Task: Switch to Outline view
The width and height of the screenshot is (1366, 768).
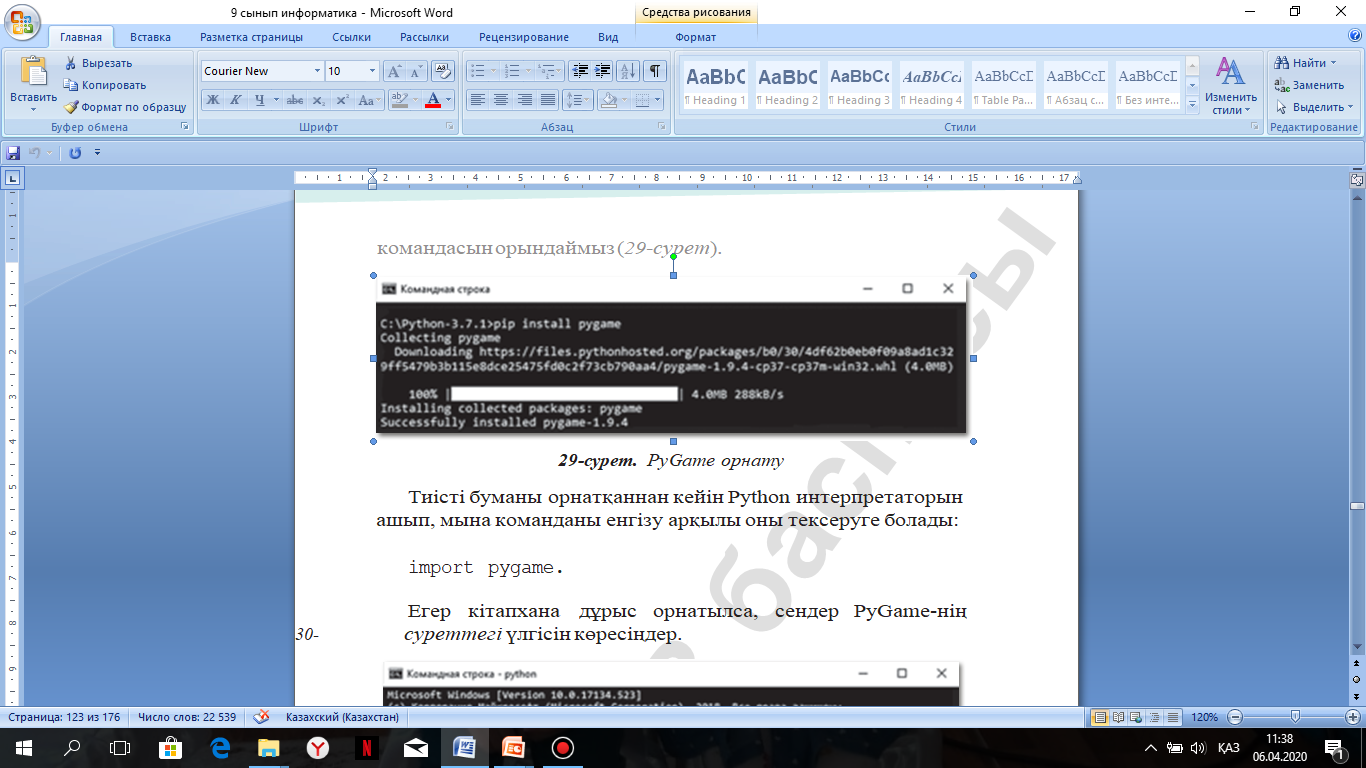Action: [1152, 717]
